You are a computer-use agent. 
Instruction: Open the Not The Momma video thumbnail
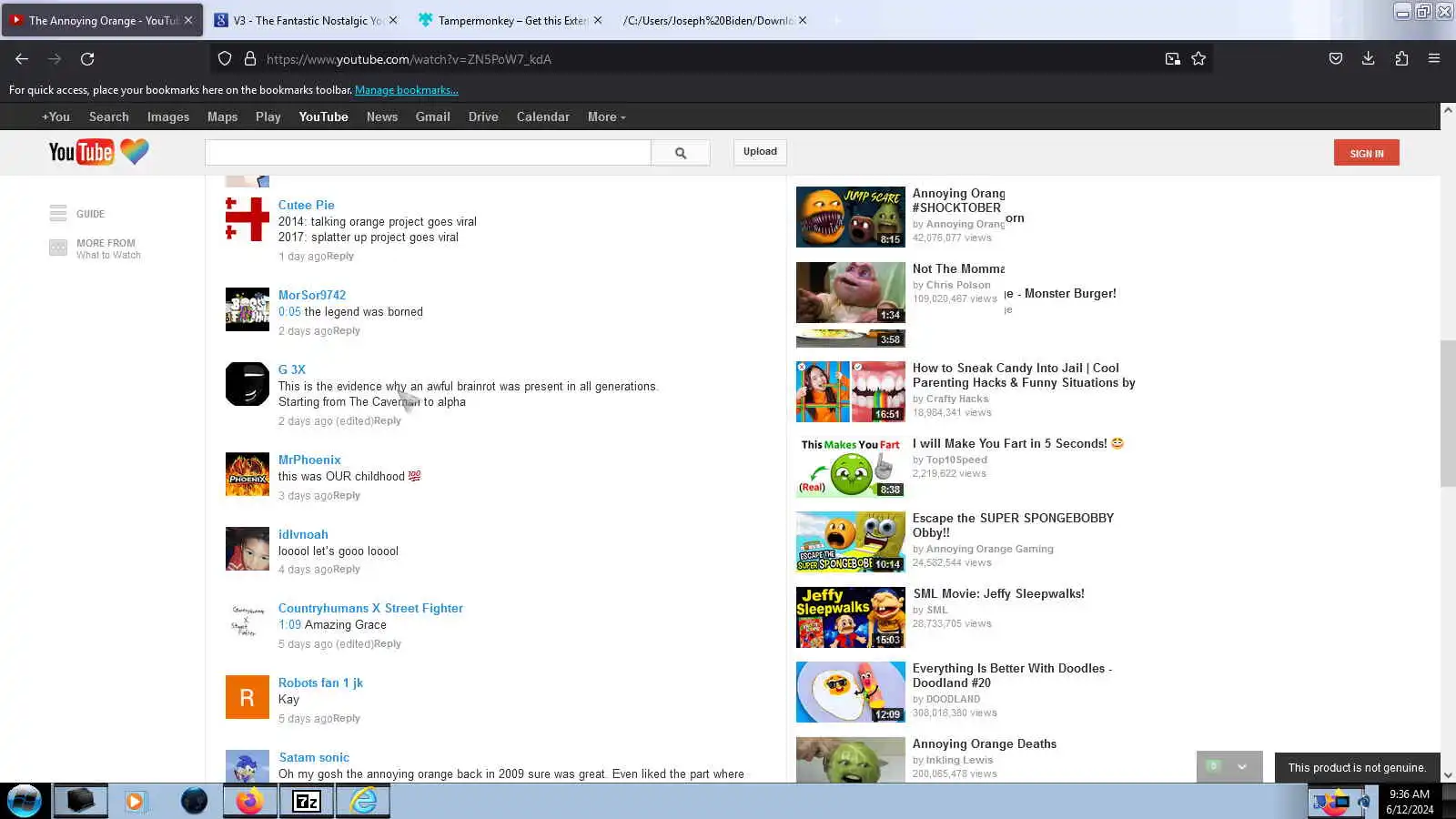click(x=851, y=292)
